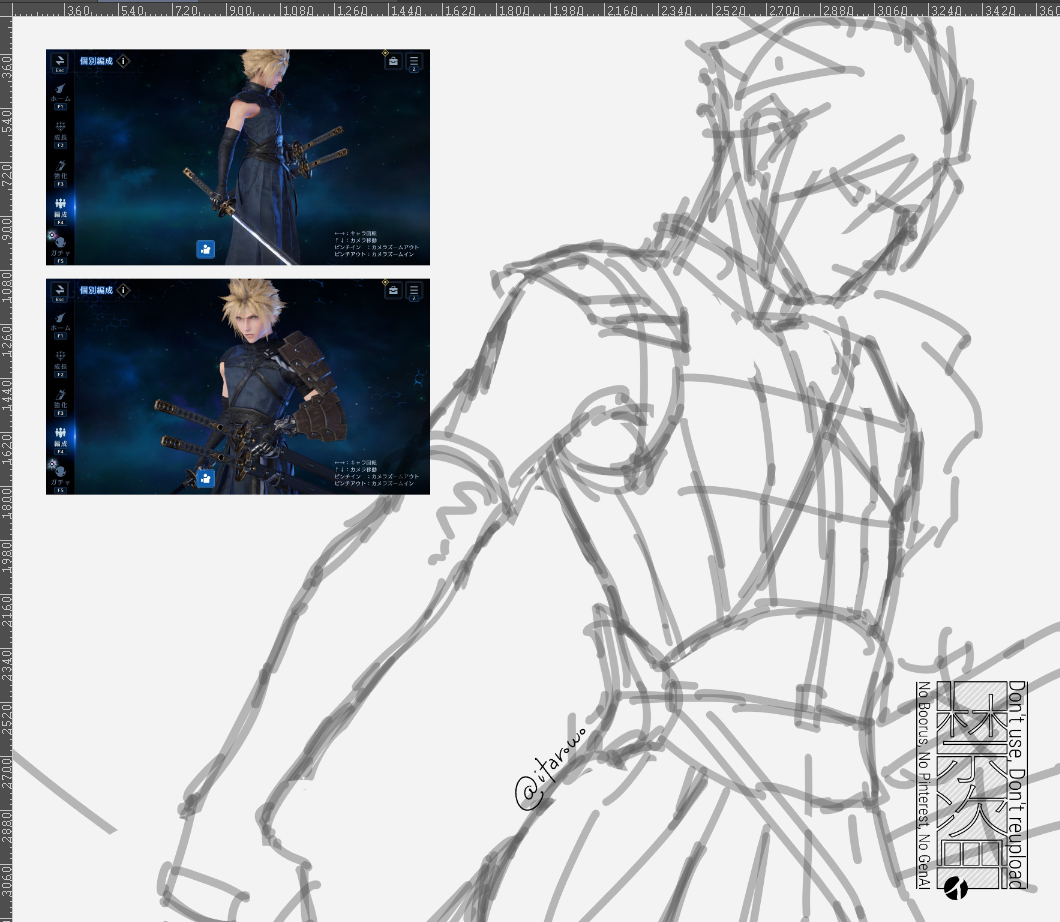Click the 成長 icon in the side-view reference

tap(60, 130)
